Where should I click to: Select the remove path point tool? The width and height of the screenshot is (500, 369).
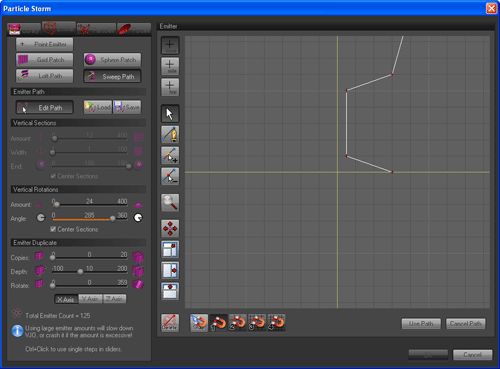tap(170, 176)
